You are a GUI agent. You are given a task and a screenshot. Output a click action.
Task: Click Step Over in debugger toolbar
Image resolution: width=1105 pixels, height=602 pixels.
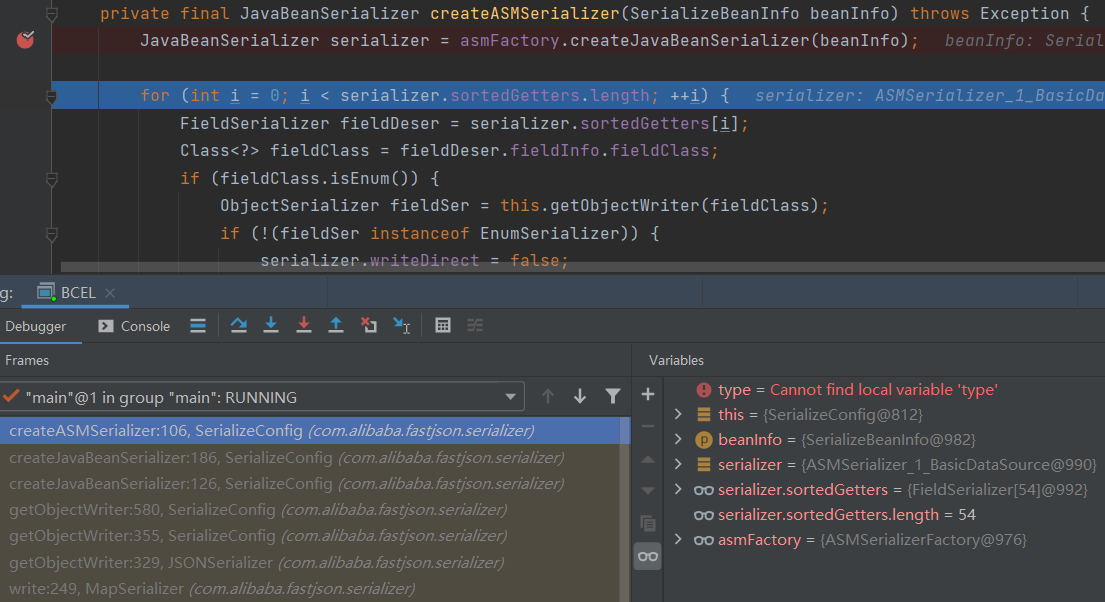pos(238,325)
